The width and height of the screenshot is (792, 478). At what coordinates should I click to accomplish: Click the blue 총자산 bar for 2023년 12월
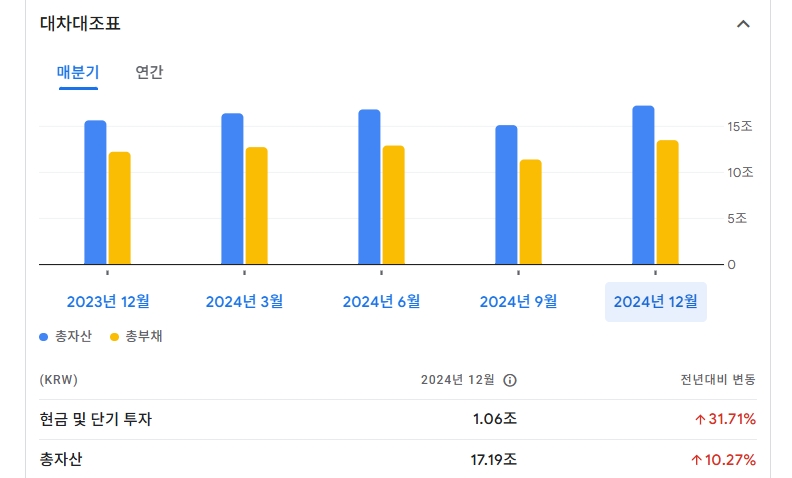(x=95, y=192)
